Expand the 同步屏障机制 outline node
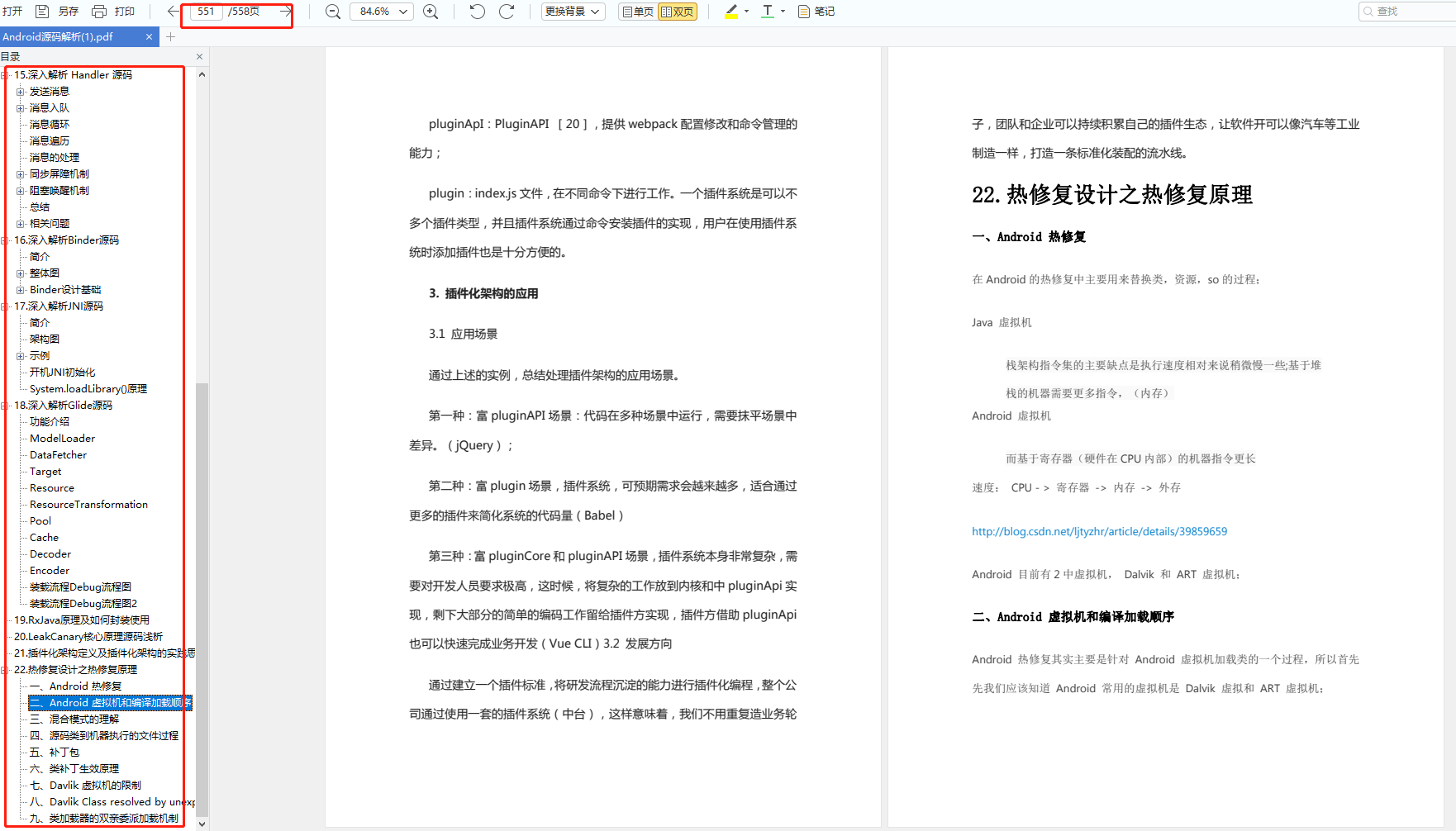1456x831 pixels. 21,174
